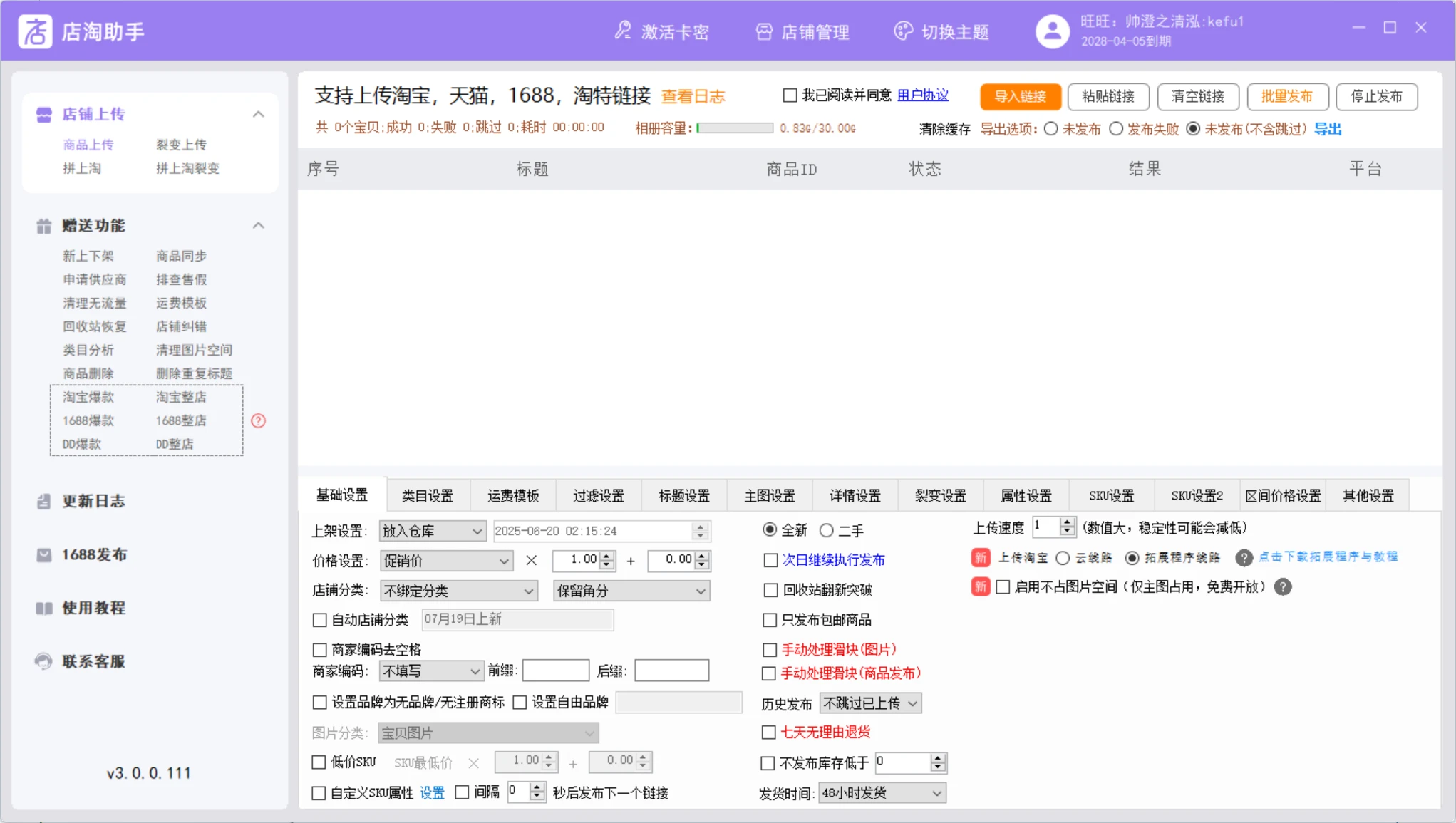Switch to the 运费模板 tab

point(513,495)
